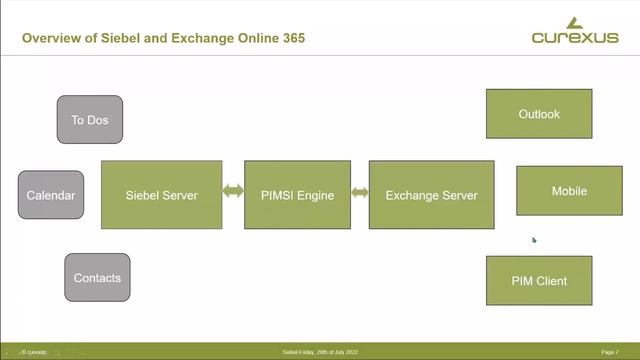Click the '© curexus' footer text
Image resolution: width=640 pixels, height=360 pixels.
[x=34, y=352]
